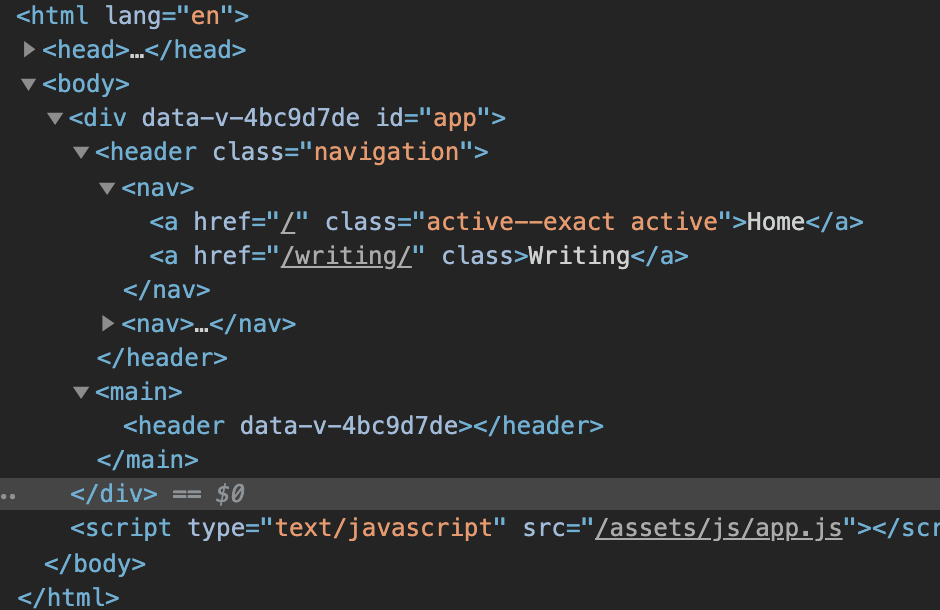Select the html lang="en" opening tag
Image resolution: width=940 pixels, height=610 pixels.
(x=132, y=16)
